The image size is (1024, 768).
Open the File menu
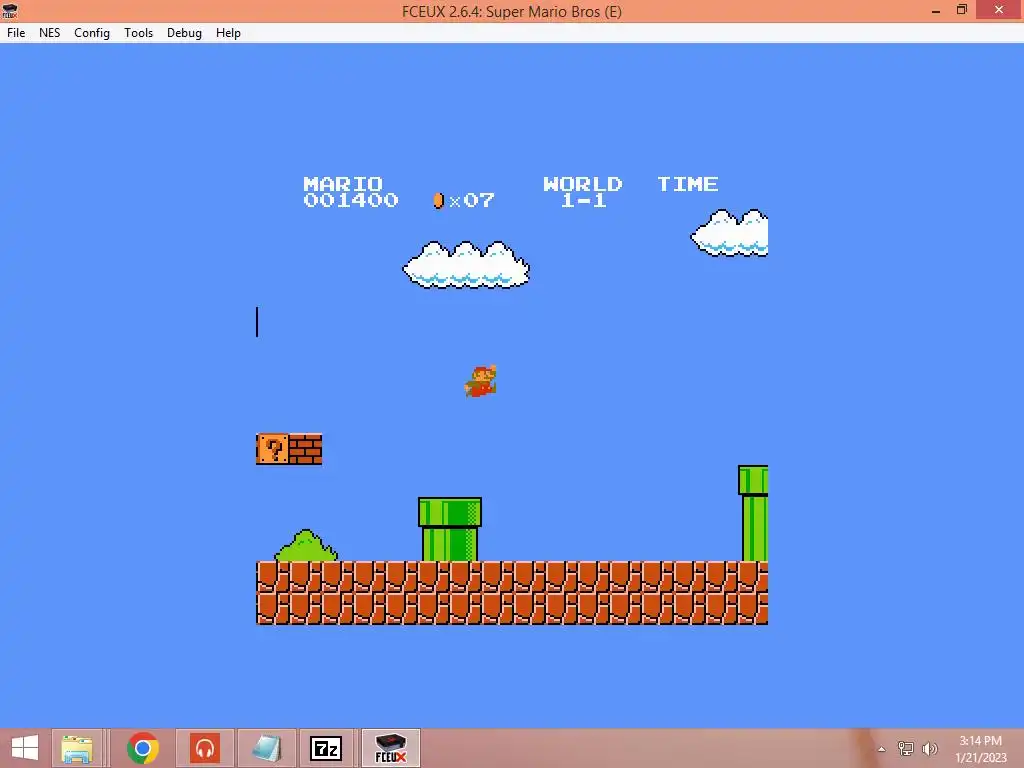click(16, 33)
